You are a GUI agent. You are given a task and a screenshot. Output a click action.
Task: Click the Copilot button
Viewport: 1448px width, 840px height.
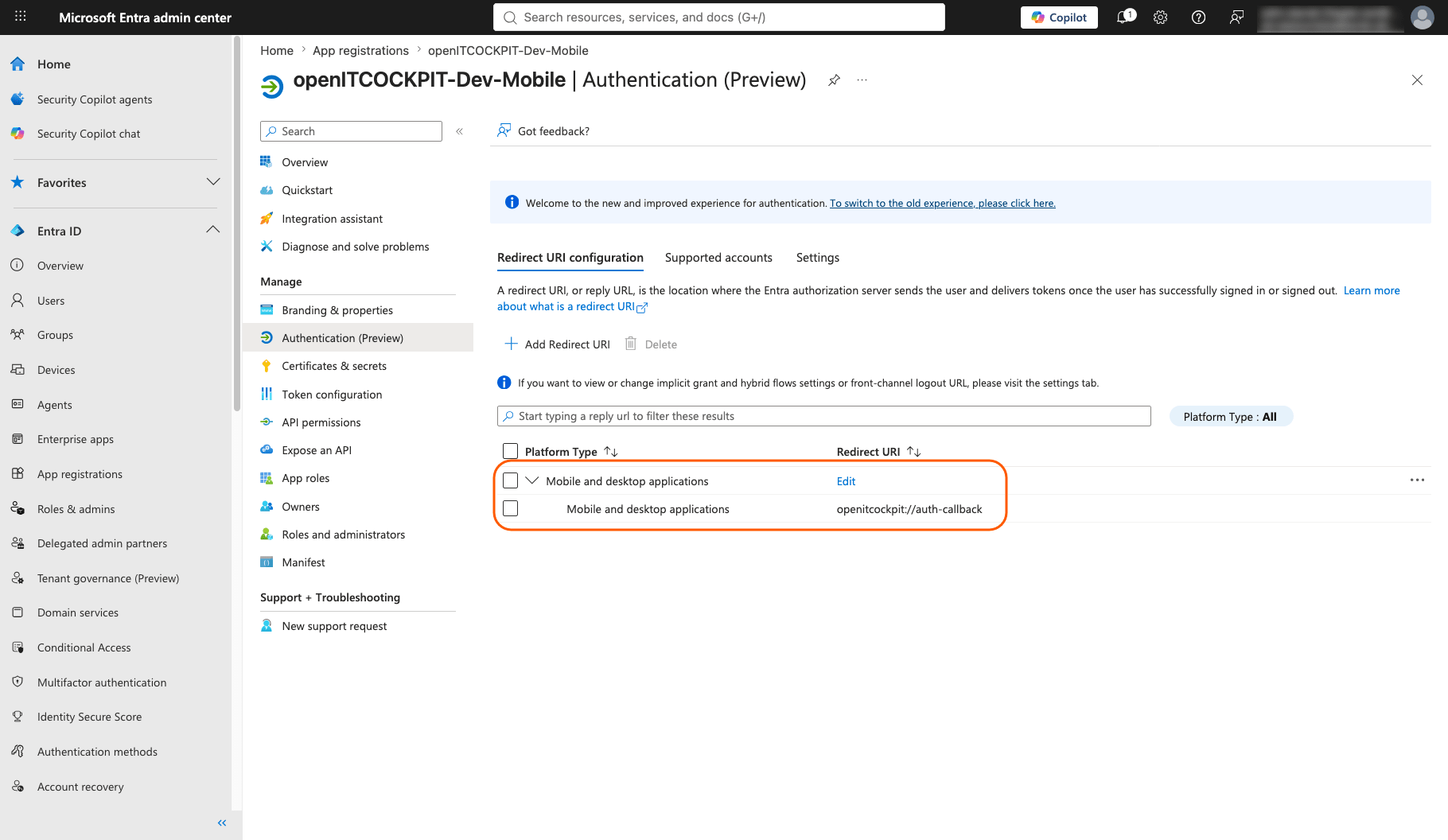click(1059, 17)
